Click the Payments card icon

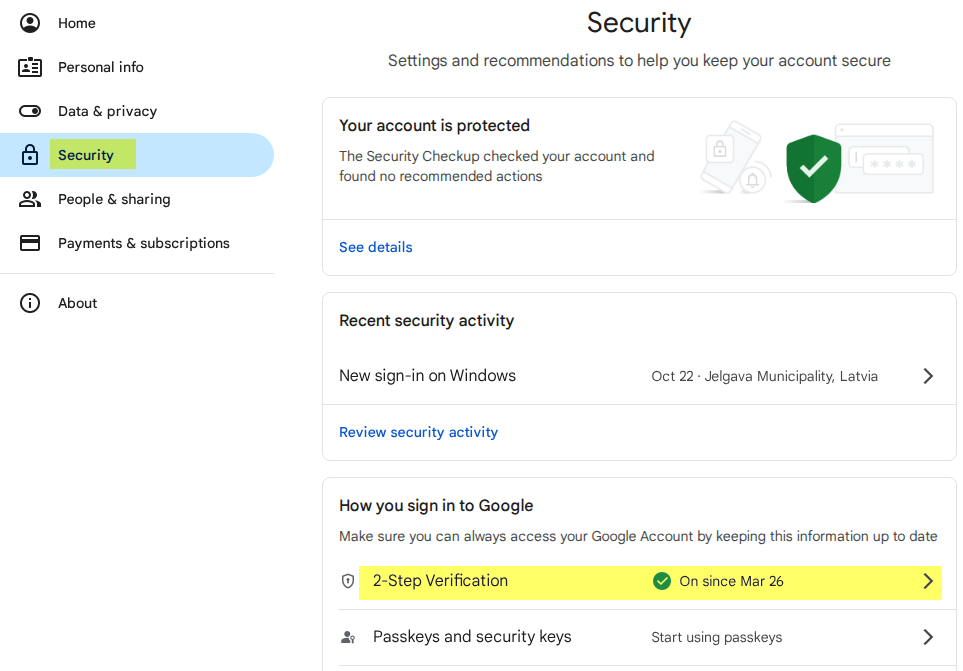tap(30, 243)
